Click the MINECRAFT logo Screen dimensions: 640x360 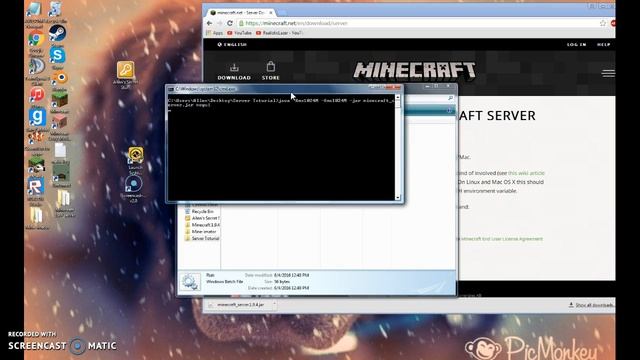(x=415, y=70)
